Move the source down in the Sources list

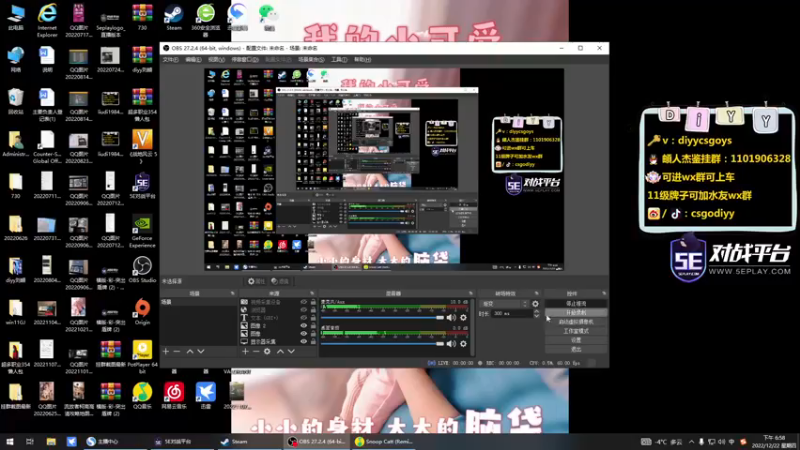[291, 352]
